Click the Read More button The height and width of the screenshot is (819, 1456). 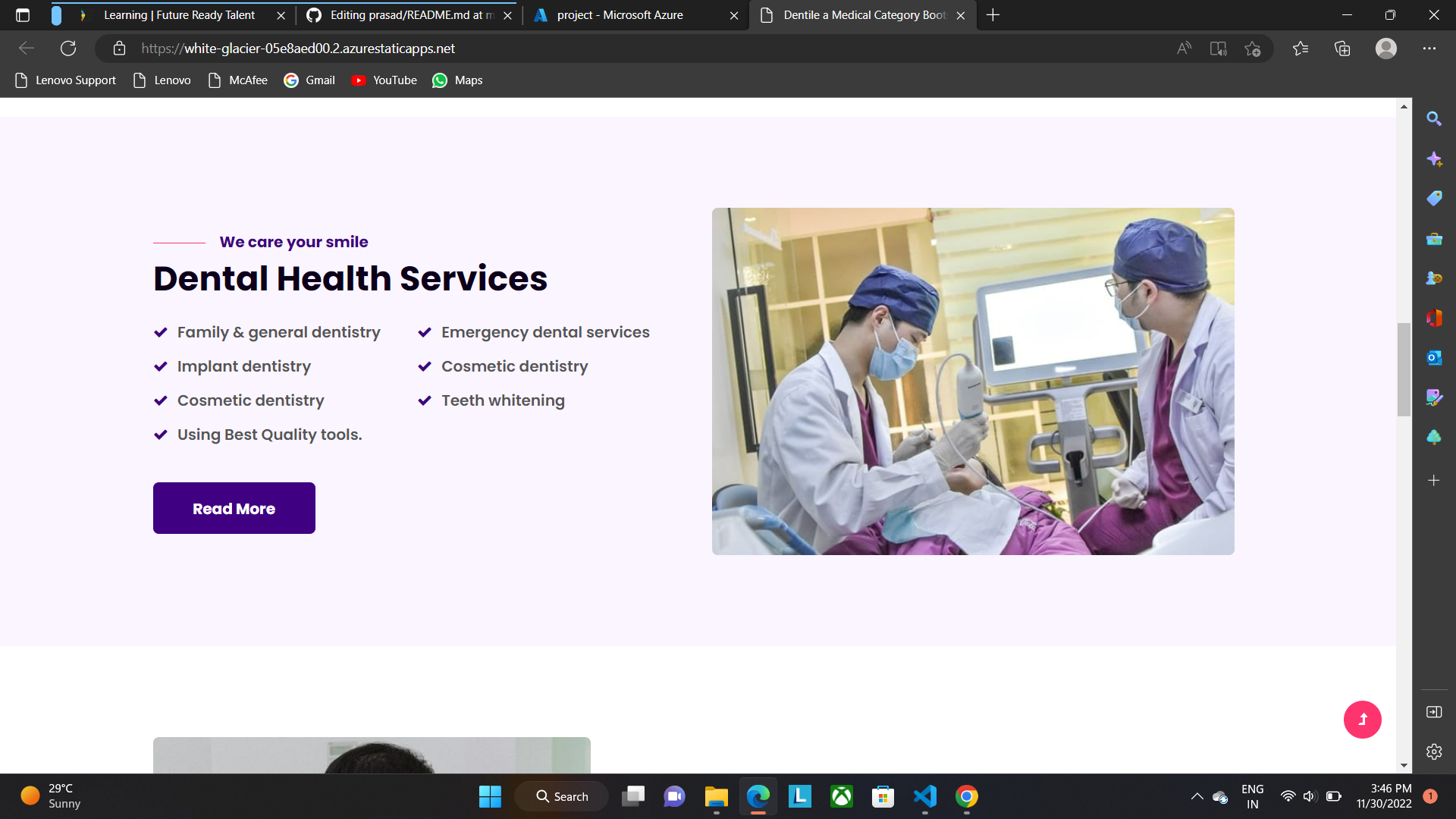(x=234, y=508)
